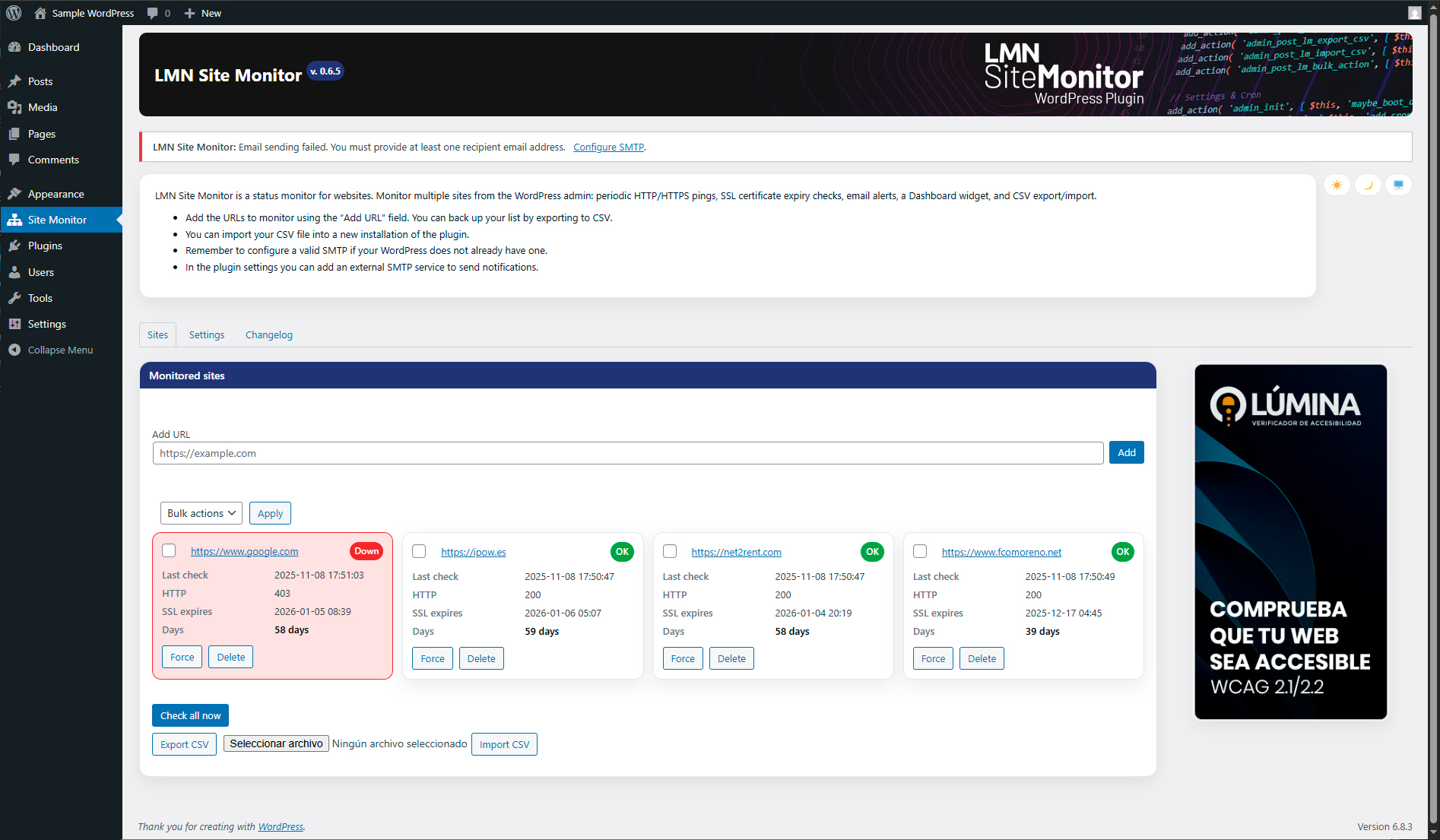Switch to light theme sun icon
The height and width of the screenshot is (840, 1440).
tap(1337, 185)
